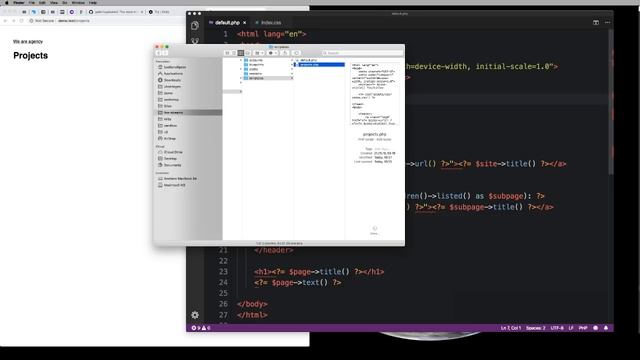This screenshot has width=640, height=360.
Task: Open the Apple menu
Action: tap(7, 2)
